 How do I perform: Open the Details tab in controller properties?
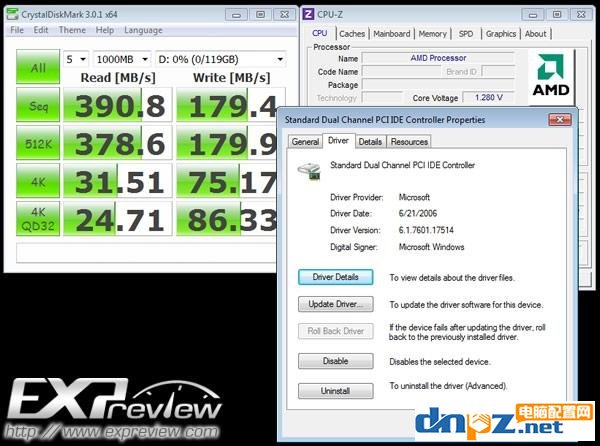(x=370, y=142)
